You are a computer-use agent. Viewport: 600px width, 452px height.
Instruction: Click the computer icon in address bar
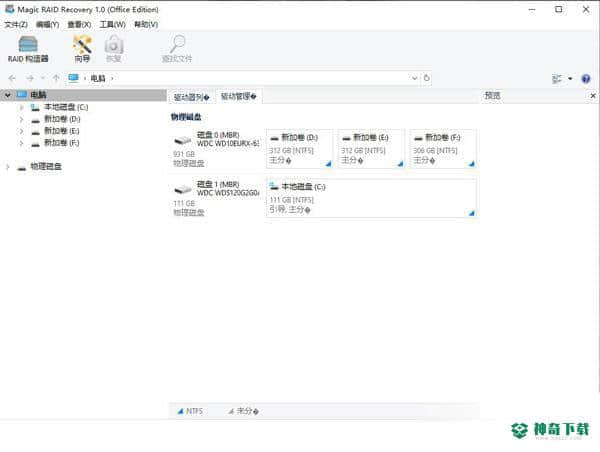73,78
